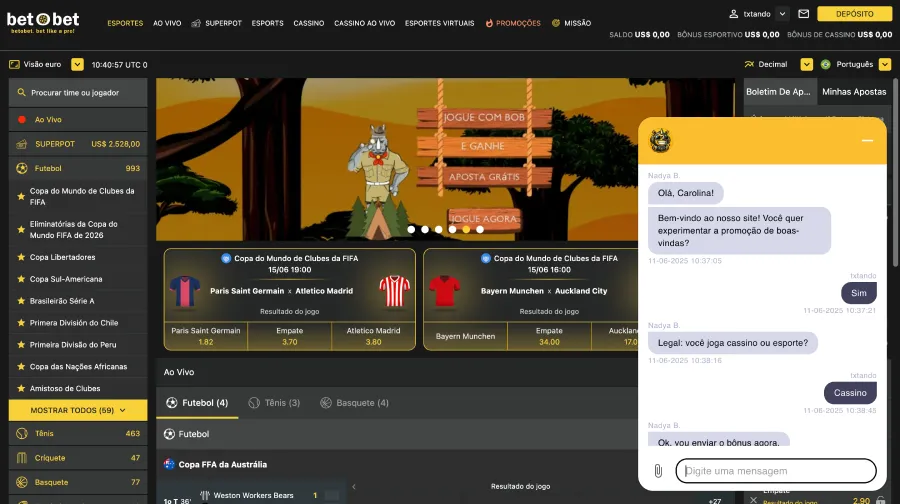
Task: Click the Tênis ball sidebar icon
Action: click(22, 433)
